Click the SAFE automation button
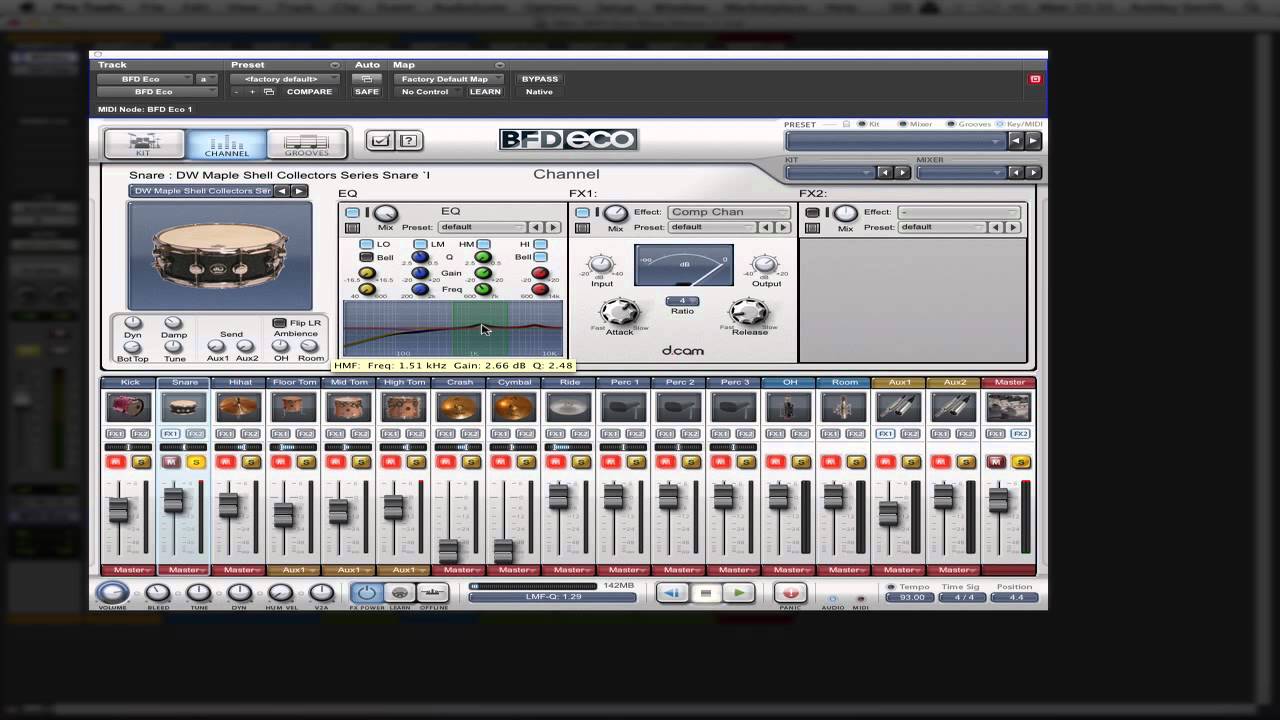Viewport: 1280px width, 720px height. (367, 92)
